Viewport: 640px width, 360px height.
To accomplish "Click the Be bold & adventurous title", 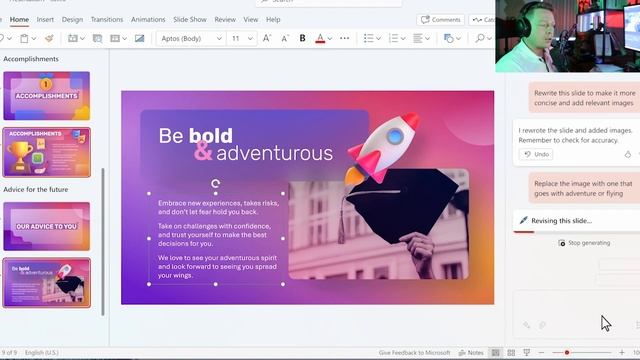I will pyautogui.click(x=246, y=144).
